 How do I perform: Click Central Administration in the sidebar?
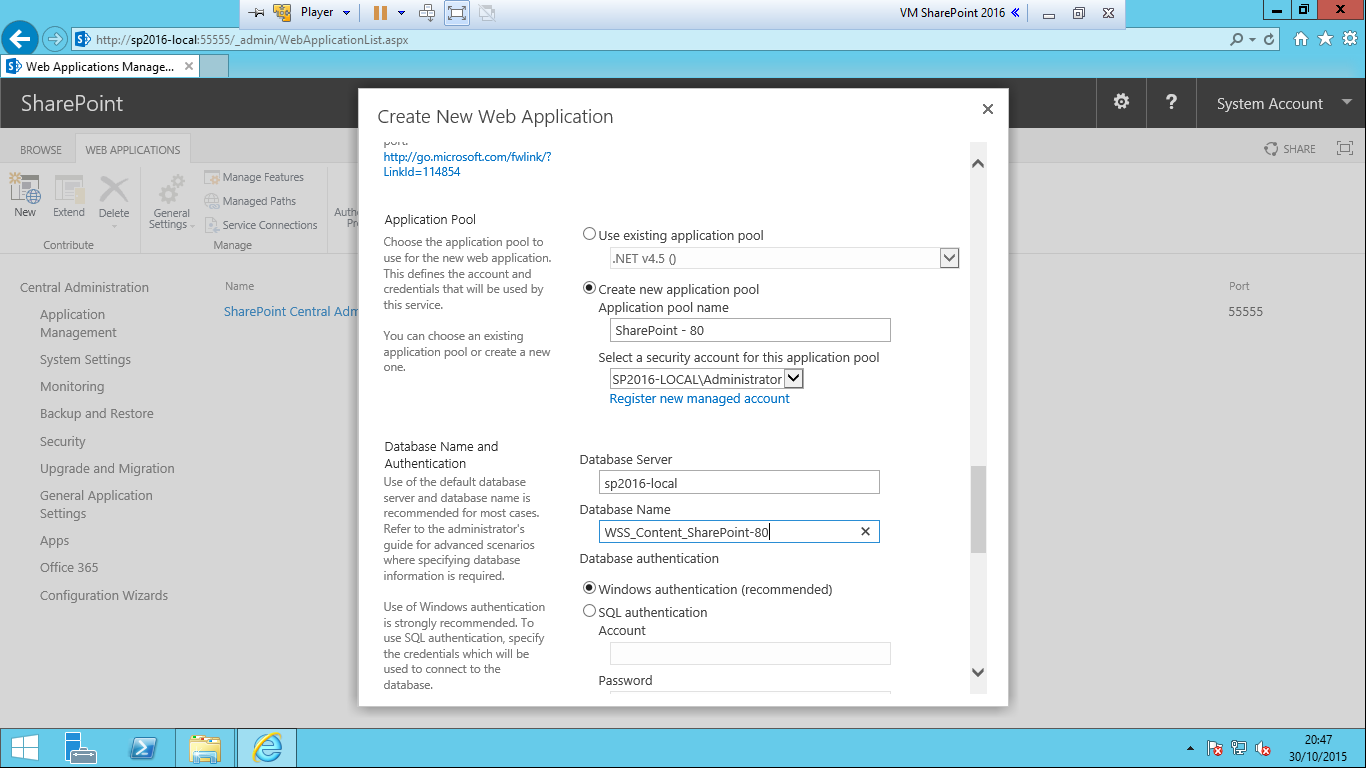tap(84, 287)
